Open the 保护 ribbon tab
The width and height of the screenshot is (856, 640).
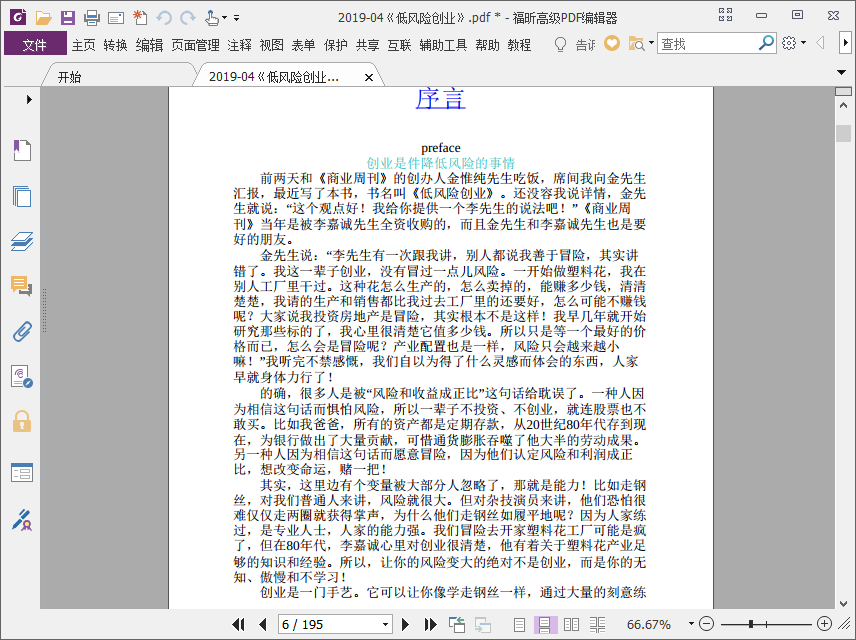(335, 45)
